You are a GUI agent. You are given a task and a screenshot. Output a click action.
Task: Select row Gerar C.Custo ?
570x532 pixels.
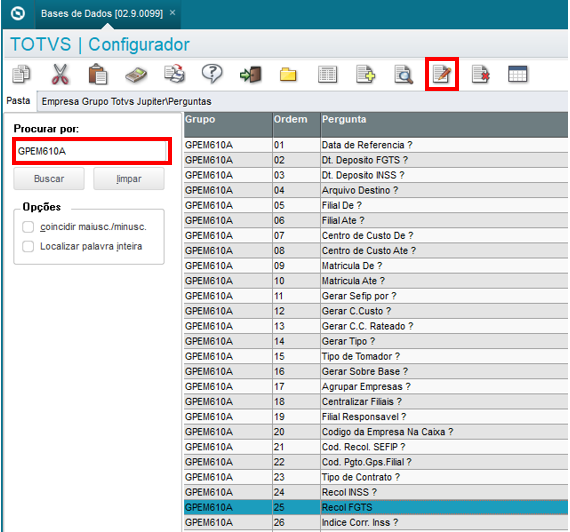click(x=376, y=311)
